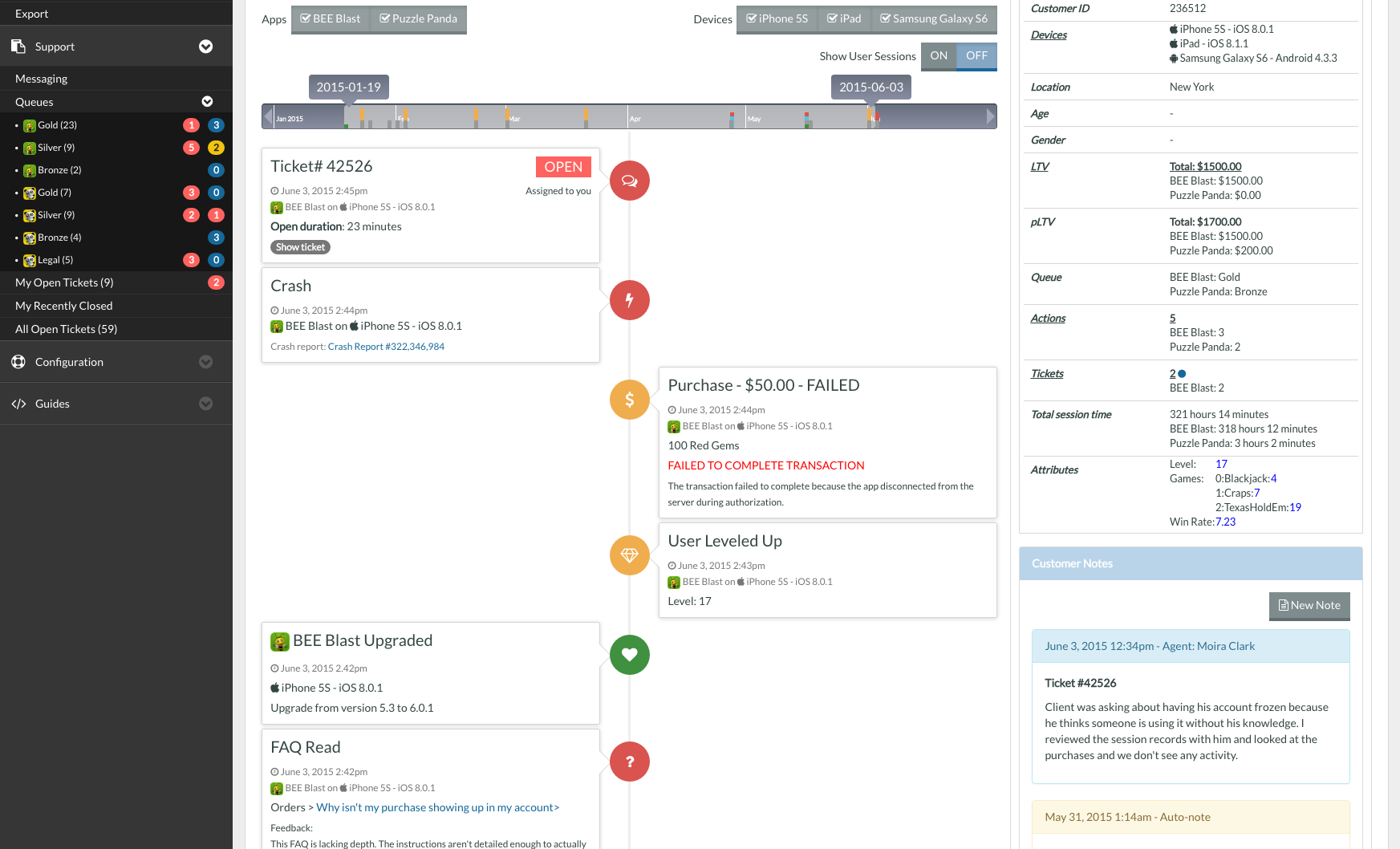Open Crash Report #322,346,984 link
The width and height of the screenshot is (1400, 849).
[386, 347]
